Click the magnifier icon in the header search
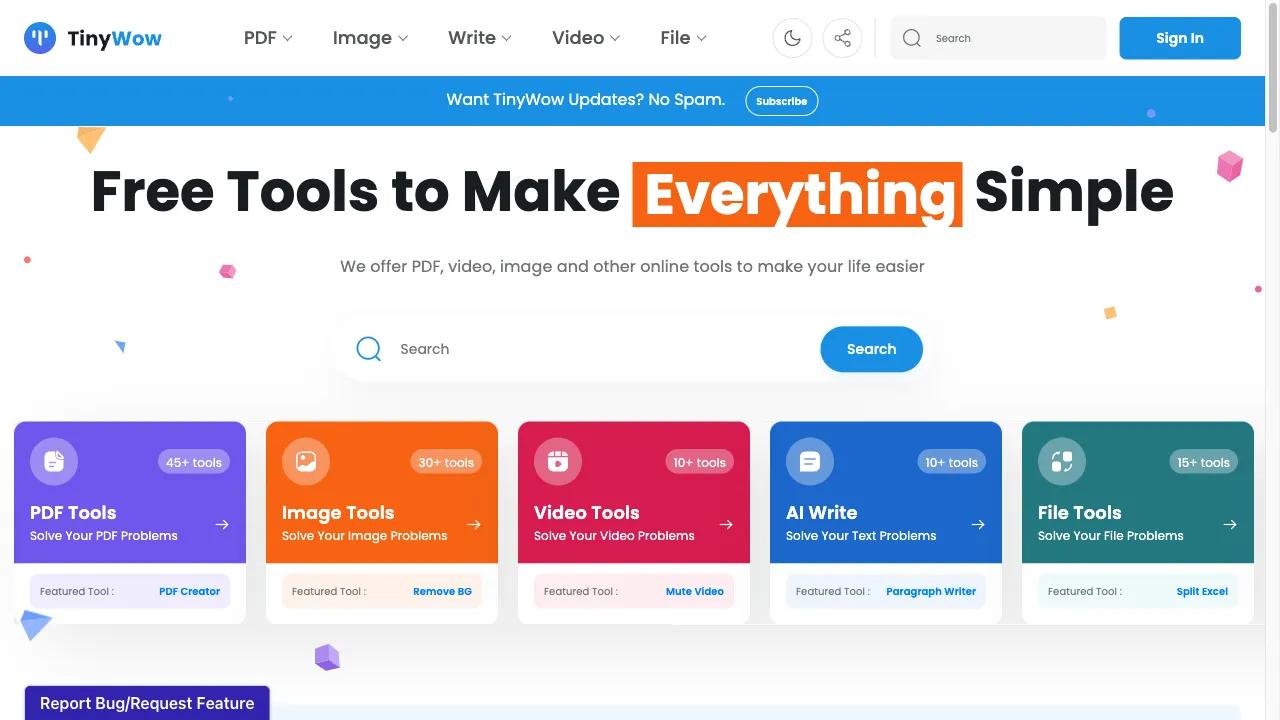The image size is (1280, 720). click(911, 38)
